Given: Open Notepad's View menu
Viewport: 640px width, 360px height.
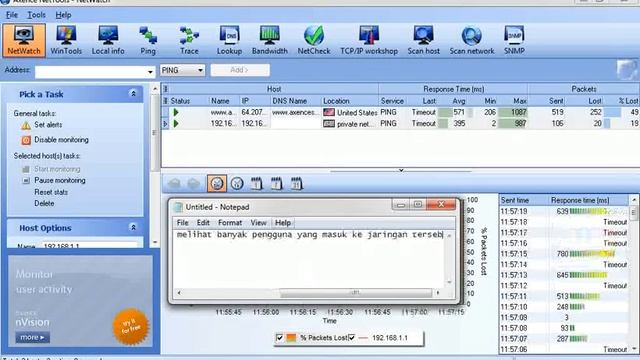Looking at the screenshot, I should (x=258, y=222).
